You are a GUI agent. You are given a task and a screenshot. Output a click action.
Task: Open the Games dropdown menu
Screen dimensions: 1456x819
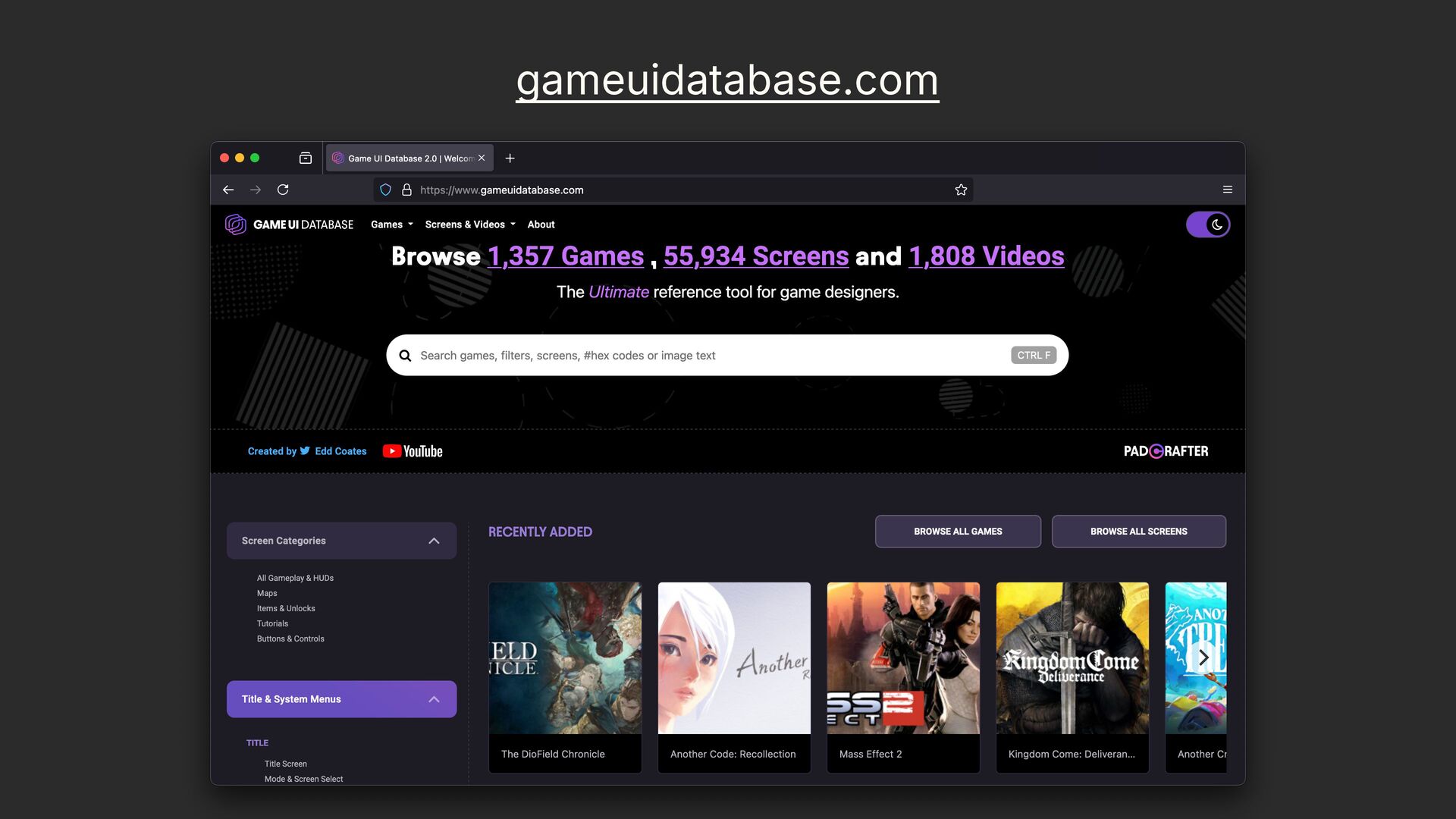coord(391,224)
